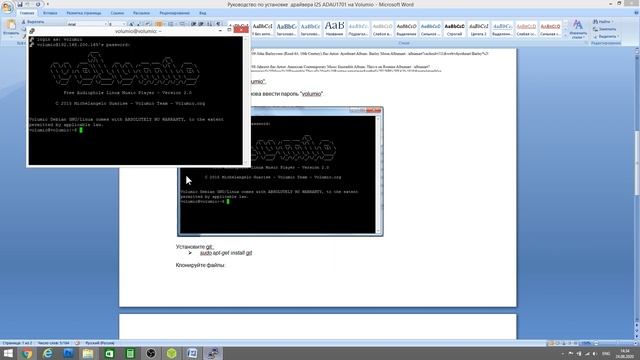
Task: Open OBS Studio from the taskbar
Action: click(151, 353)
